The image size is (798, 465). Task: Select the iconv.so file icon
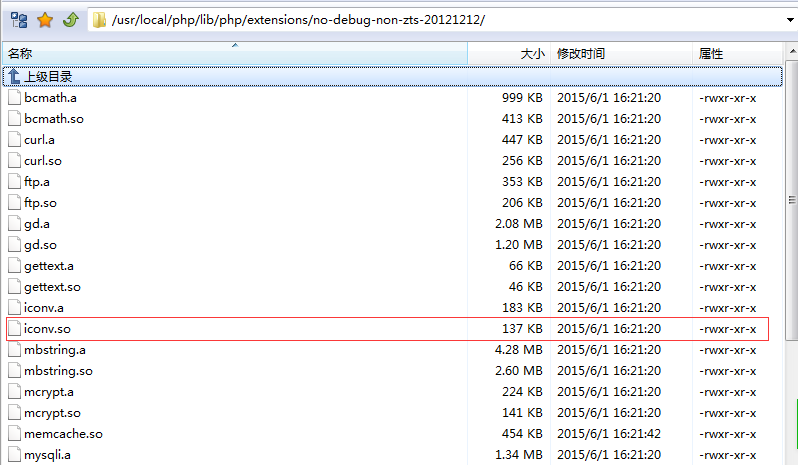click(14, 329)
